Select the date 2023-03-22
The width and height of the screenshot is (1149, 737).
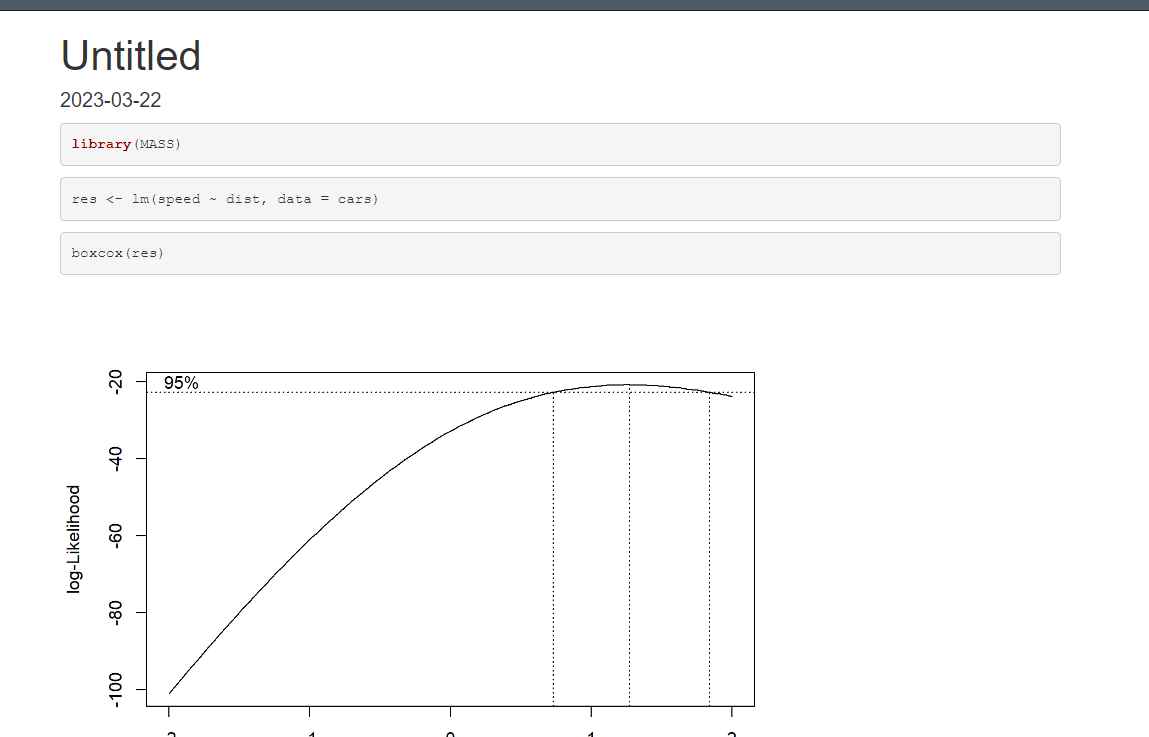click(111, 100)
